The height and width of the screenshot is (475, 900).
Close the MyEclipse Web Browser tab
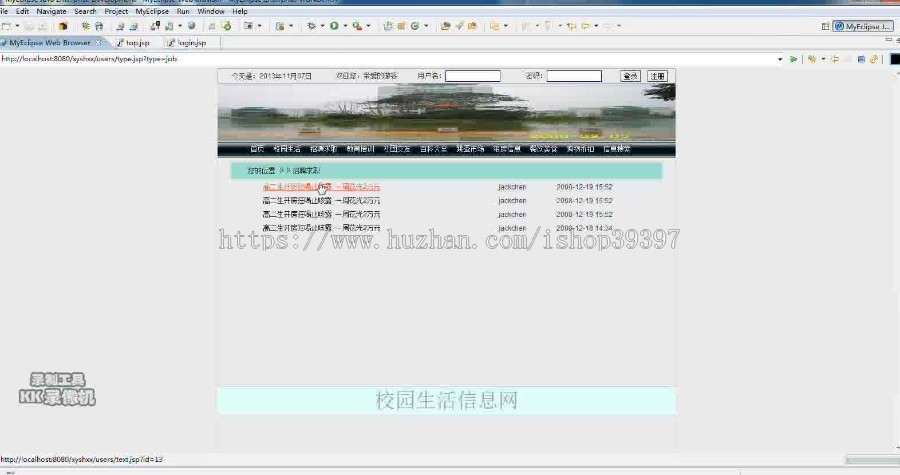[99, 42]
